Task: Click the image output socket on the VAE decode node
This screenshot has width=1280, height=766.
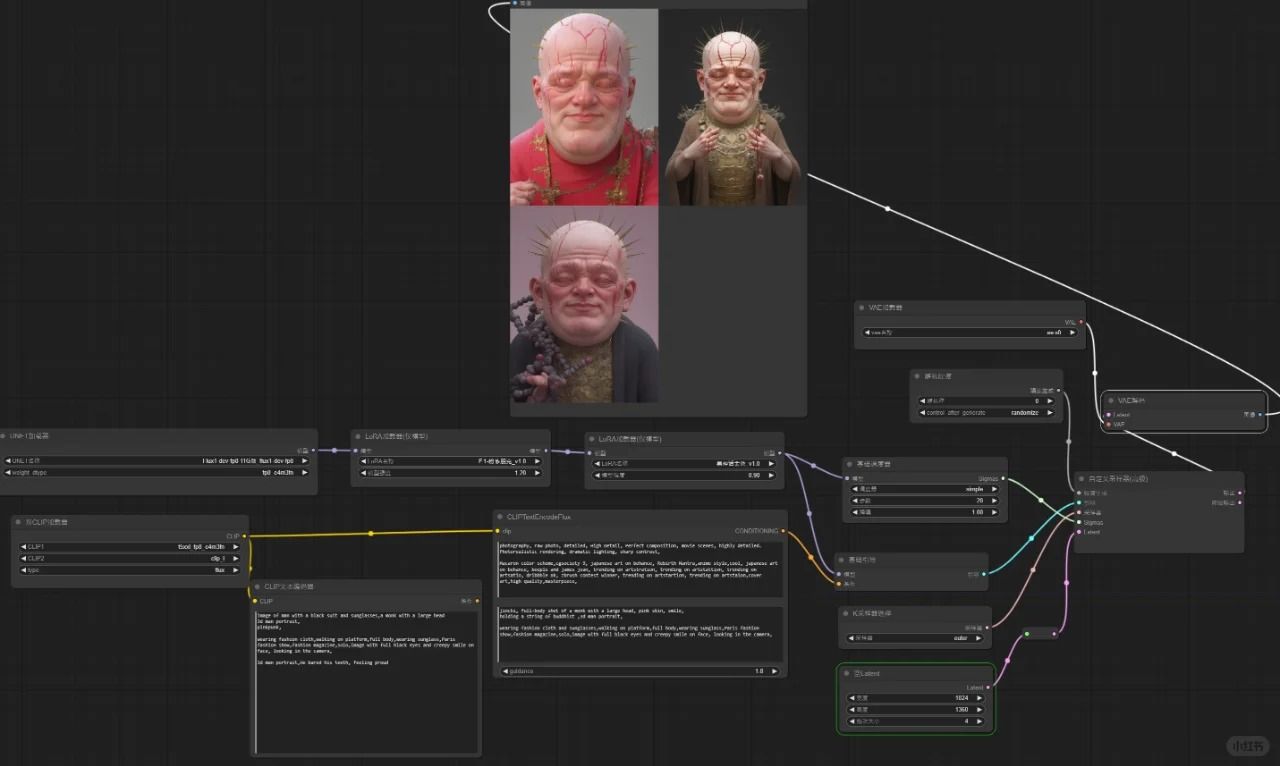Action: point(1261,414)
